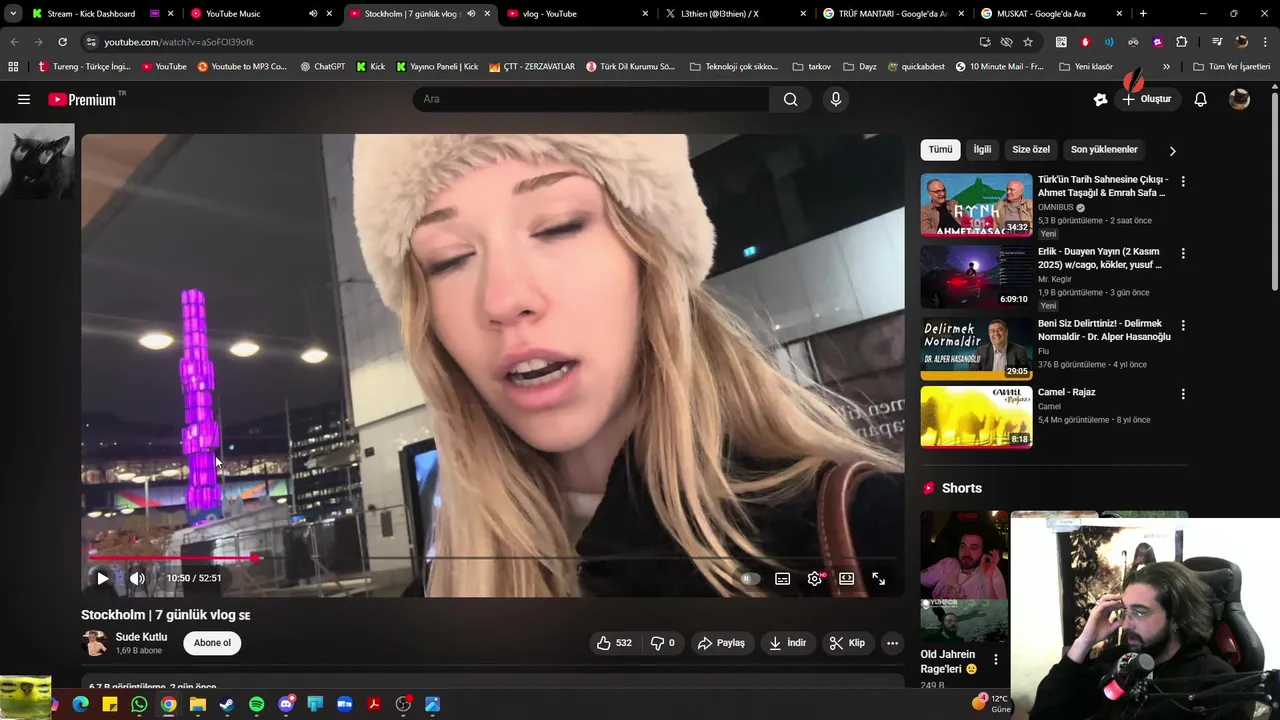Click the search magnifier button
1280x720 pixels.
pyautogui.click(x=790, y=99)
